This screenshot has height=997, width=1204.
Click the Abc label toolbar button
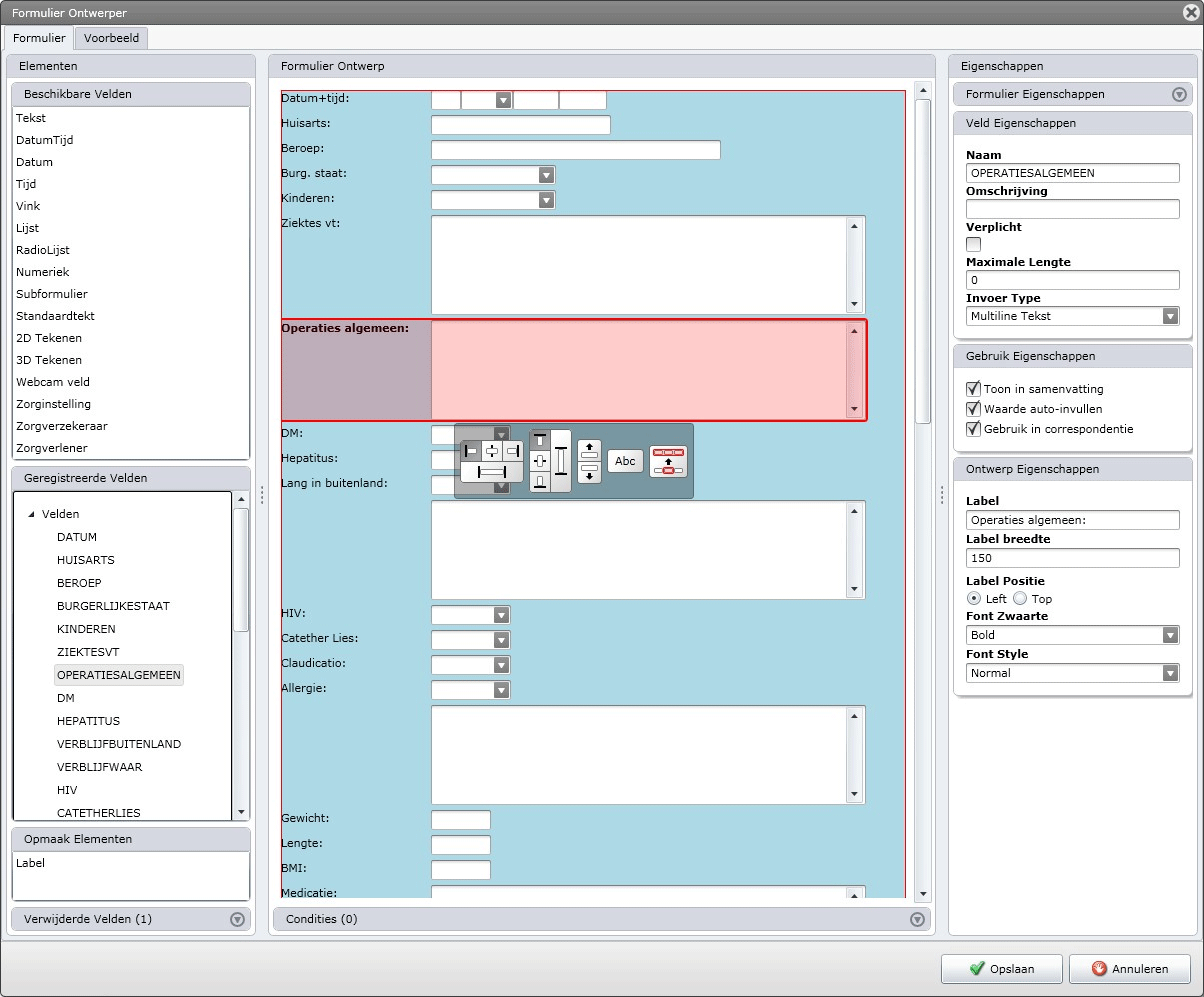click(x=625, y=461)
